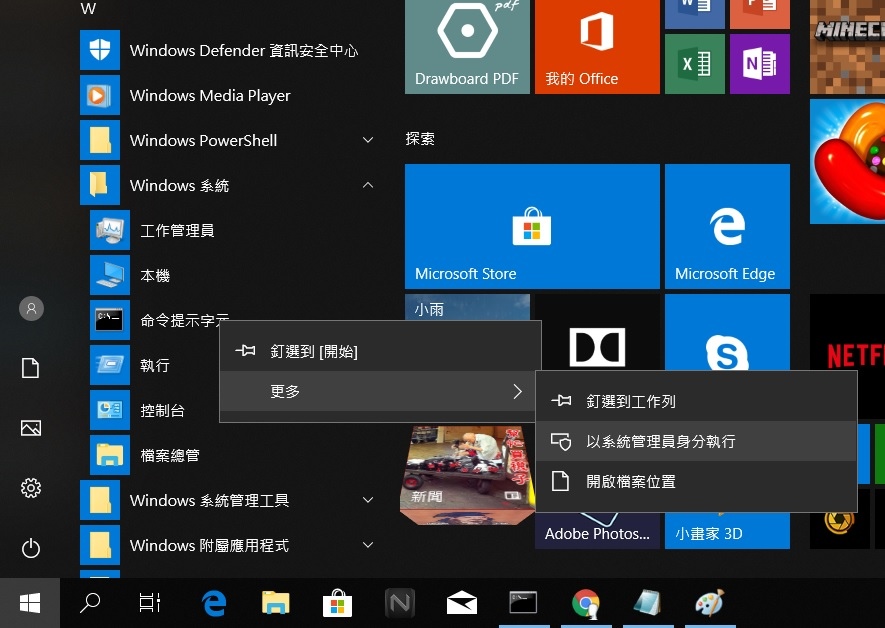
Task: Open the Candy Crush game tile
Action: [x=847, y=161]
